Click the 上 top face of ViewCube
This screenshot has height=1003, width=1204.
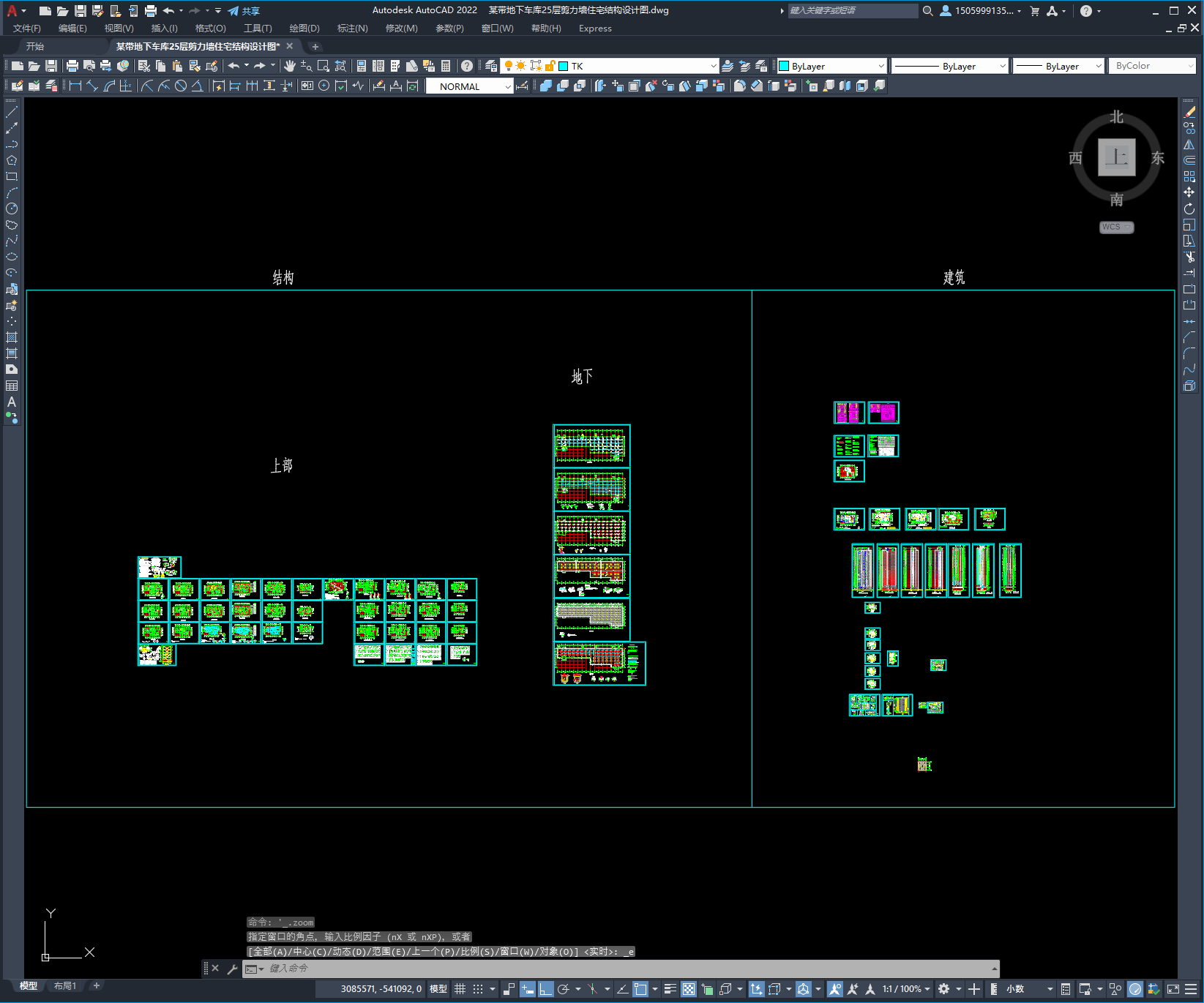[1117, 157]
